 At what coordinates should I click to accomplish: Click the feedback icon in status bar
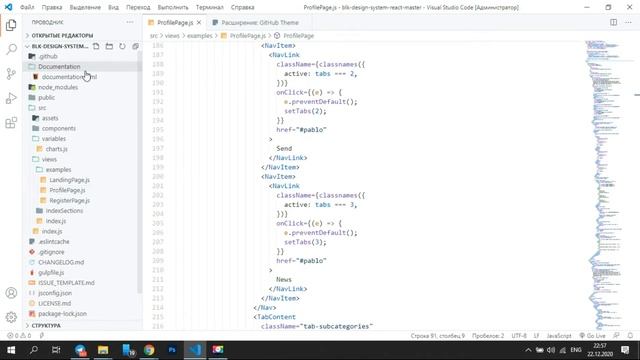tap(616, 336)
